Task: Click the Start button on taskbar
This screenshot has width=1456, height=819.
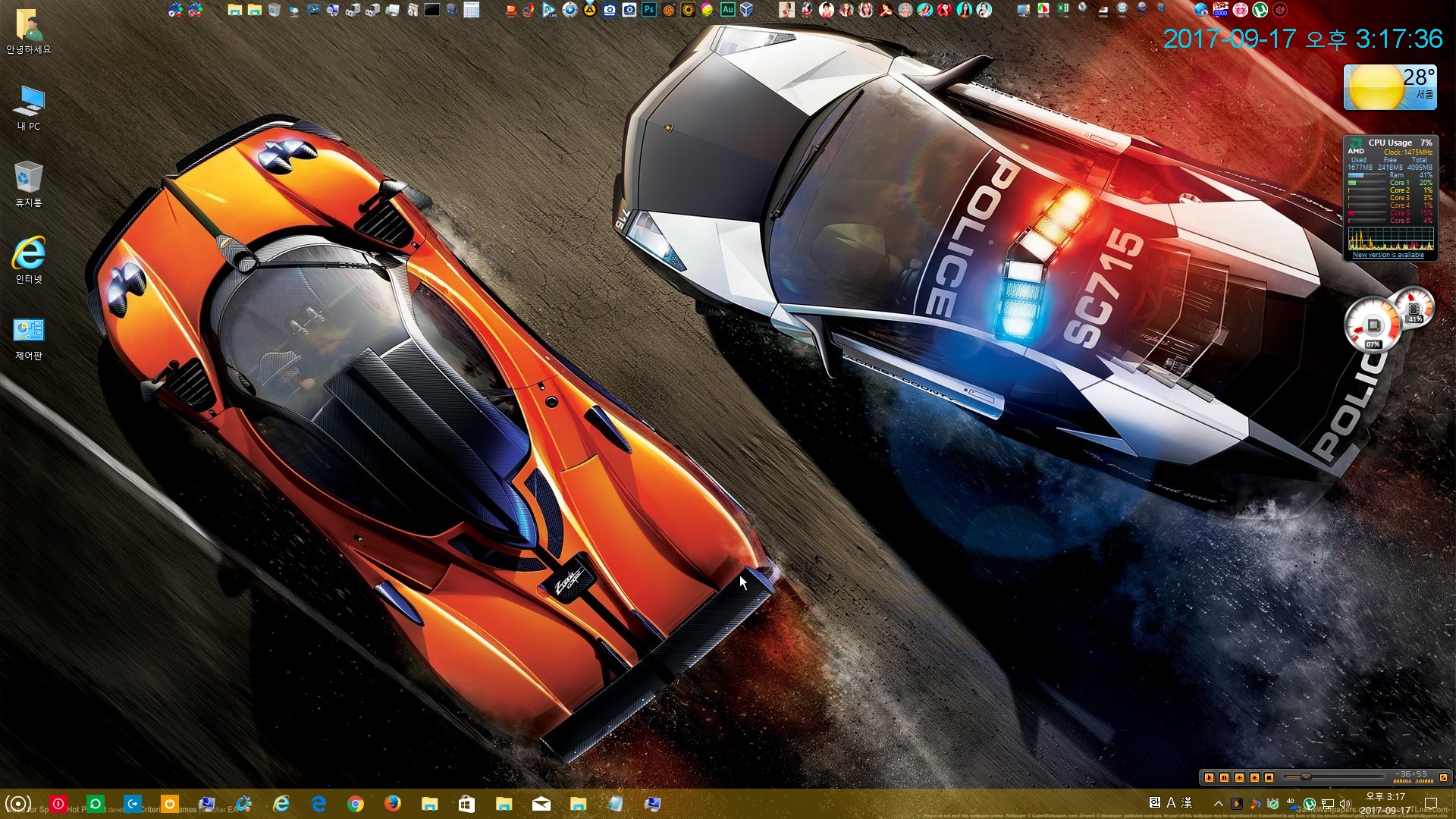Action: point(18,804)
